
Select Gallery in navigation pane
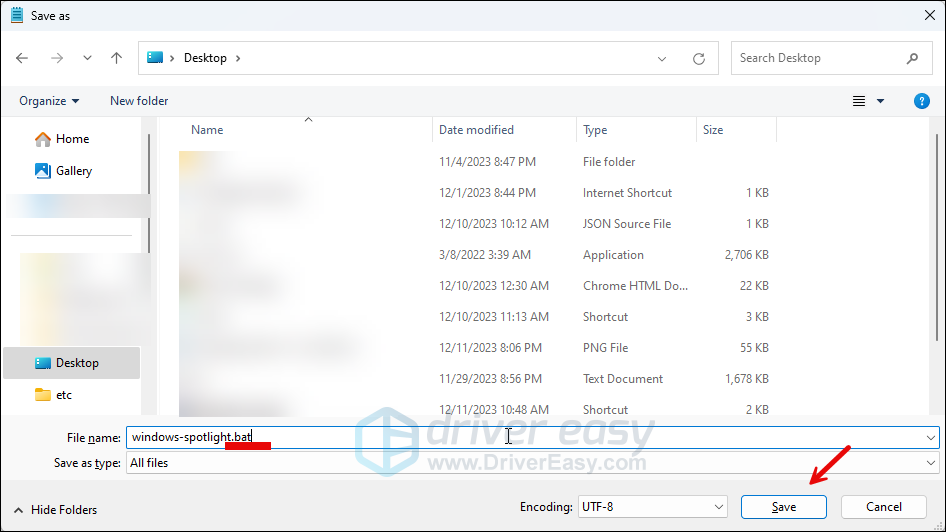[x=73, y=171]
